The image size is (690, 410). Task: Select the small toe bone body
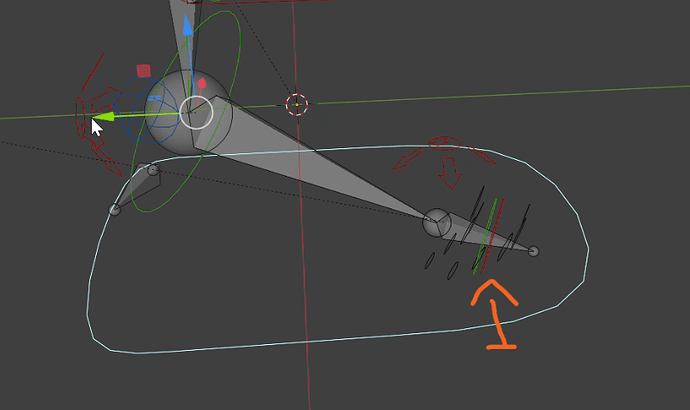(x=139, y=185)
